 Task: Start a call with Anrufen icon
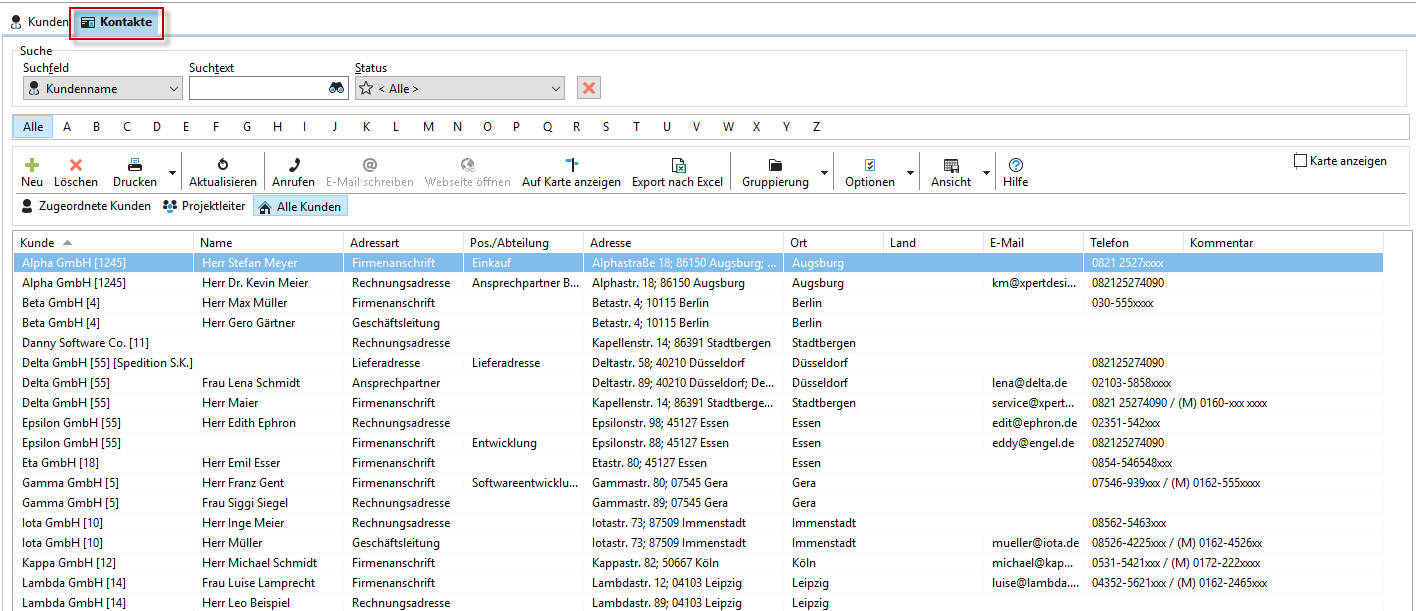pos(293,165)
